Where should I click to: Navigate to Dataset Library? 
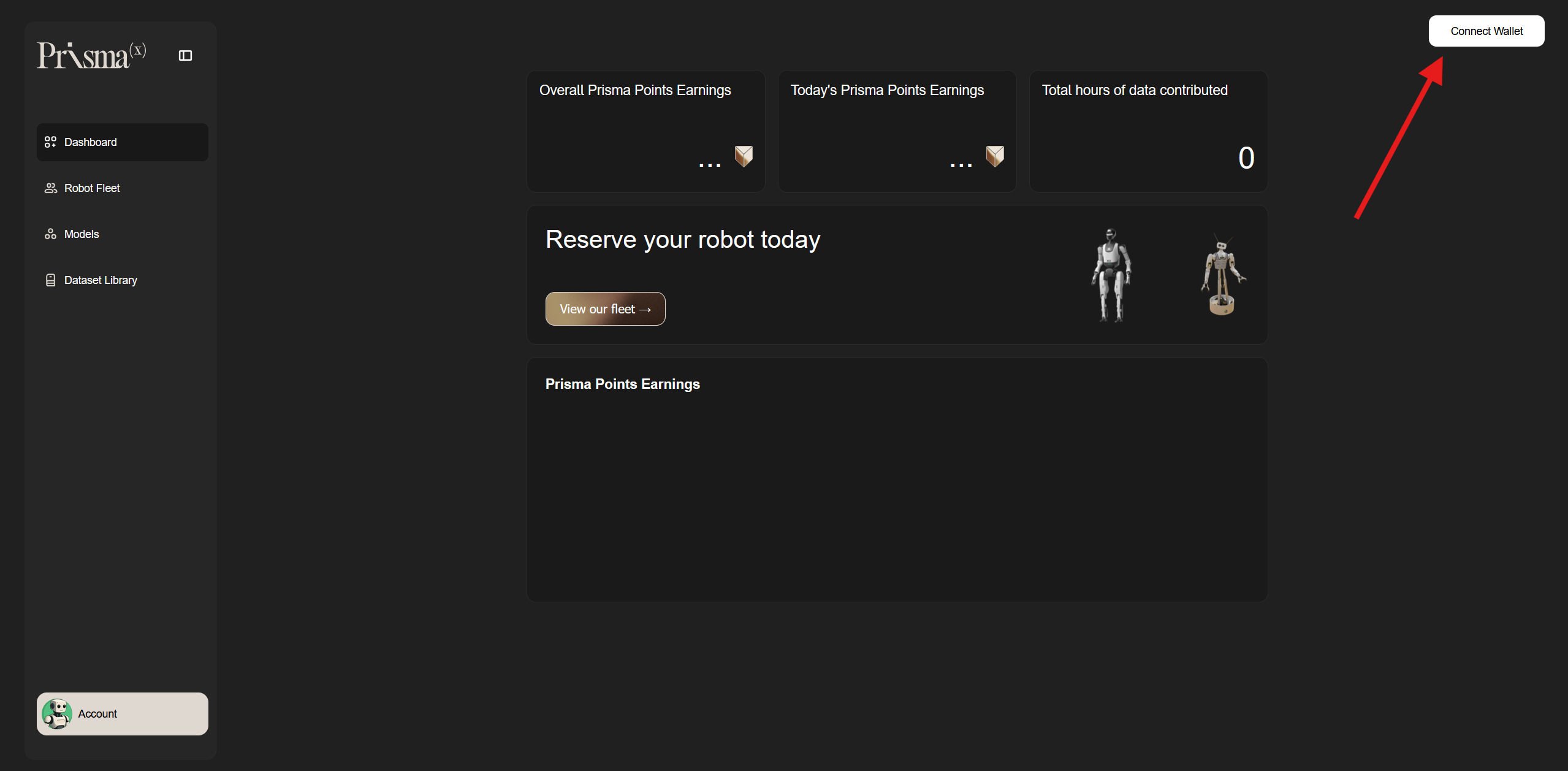101,280
